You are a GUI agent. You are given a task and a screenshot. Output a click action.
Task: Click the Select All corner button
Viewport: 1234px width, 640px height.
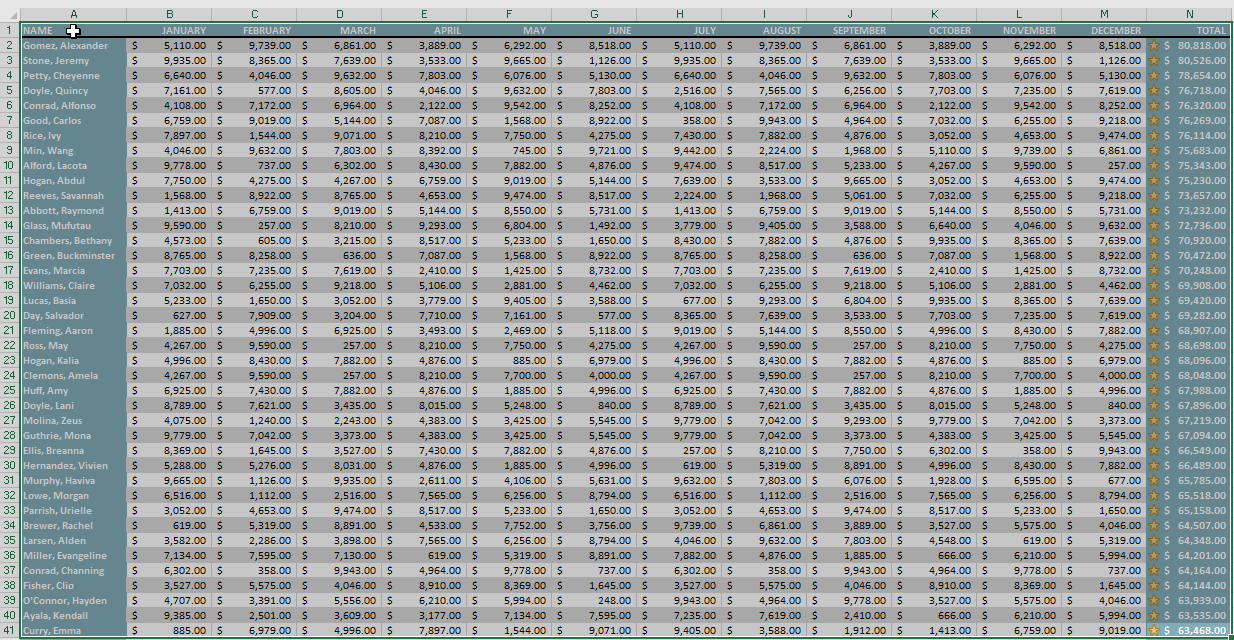click(9, 14)
